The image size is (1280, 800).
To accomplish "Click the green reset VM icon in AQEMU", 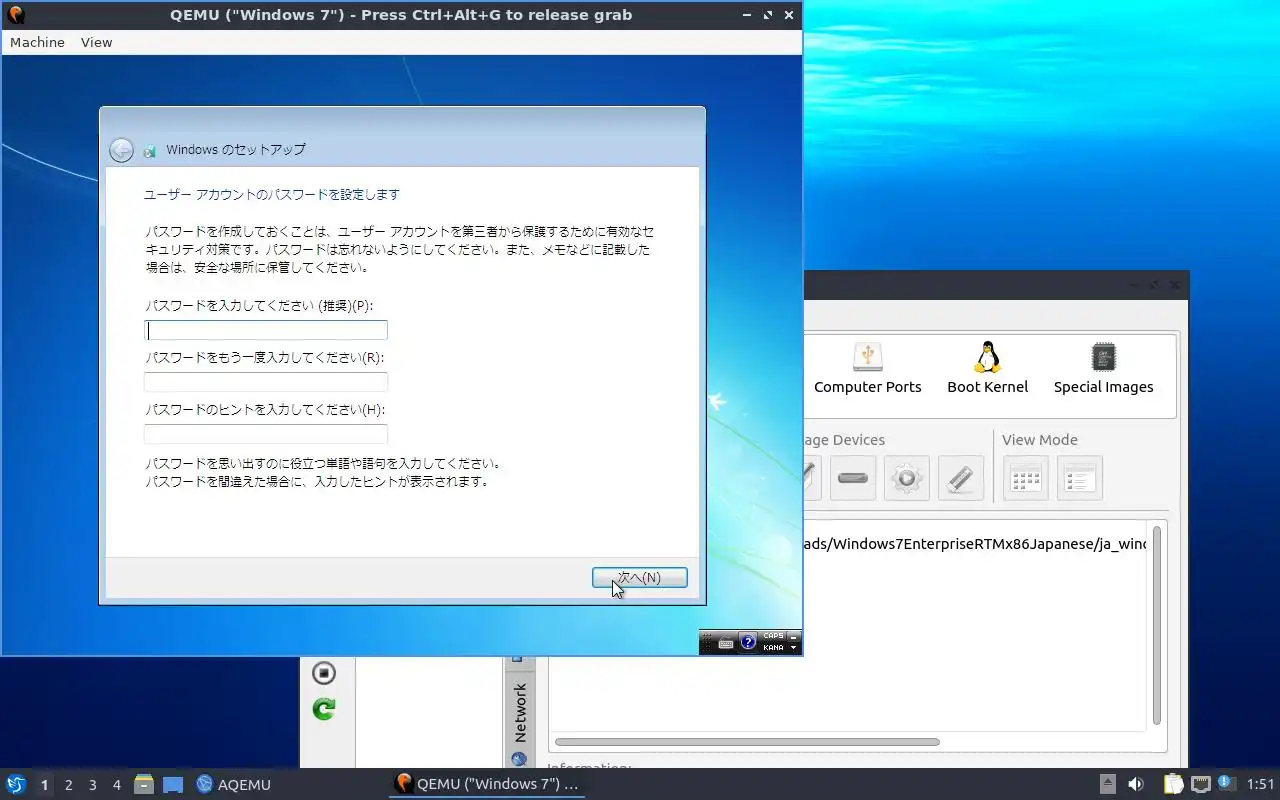I will point(323,709).
